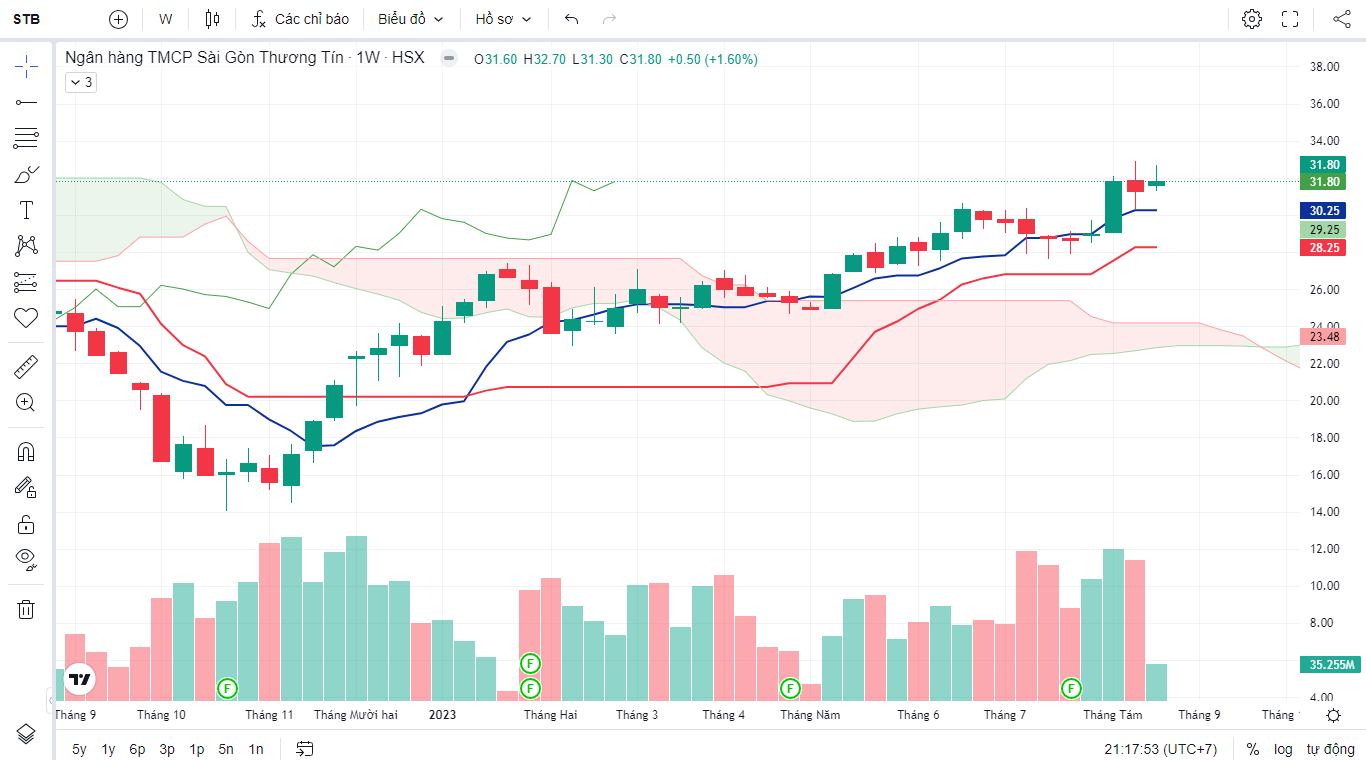Set range to 1n

point(256,749)
